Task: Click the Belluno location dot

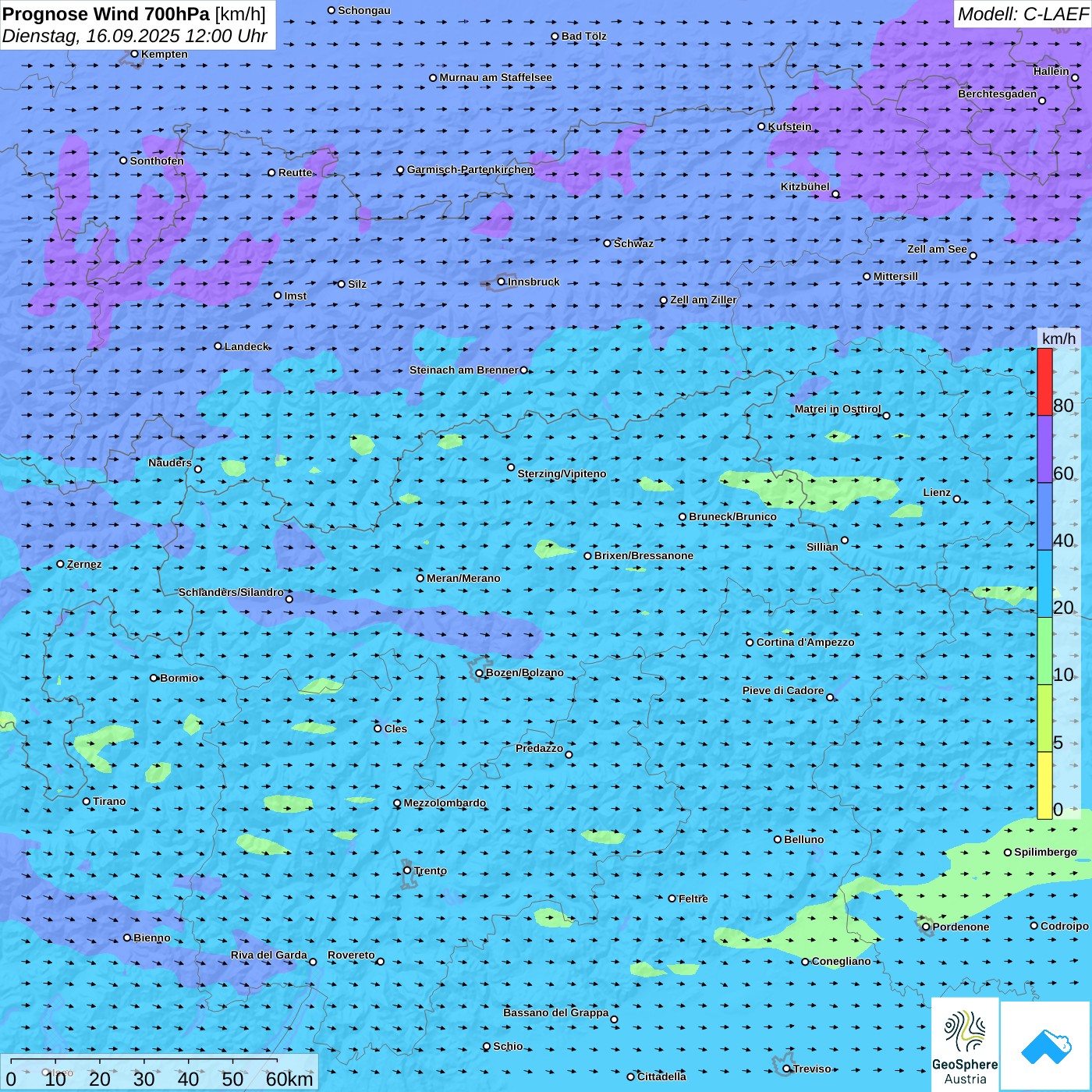Action: (x=778, y=839)
